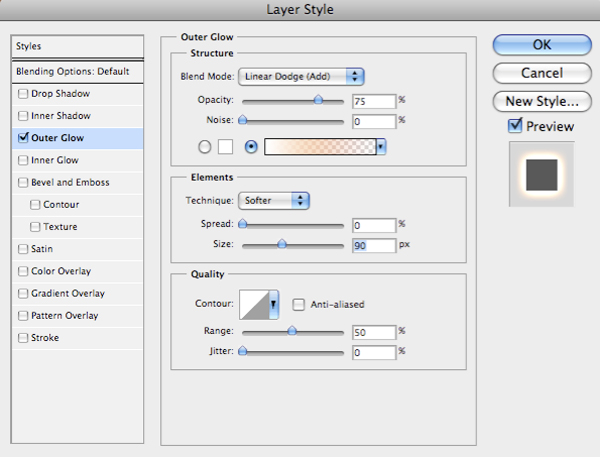This screenshot has width=600, height=457.
Task: Select the Color Overlay label
Action: tap(61, 271)
